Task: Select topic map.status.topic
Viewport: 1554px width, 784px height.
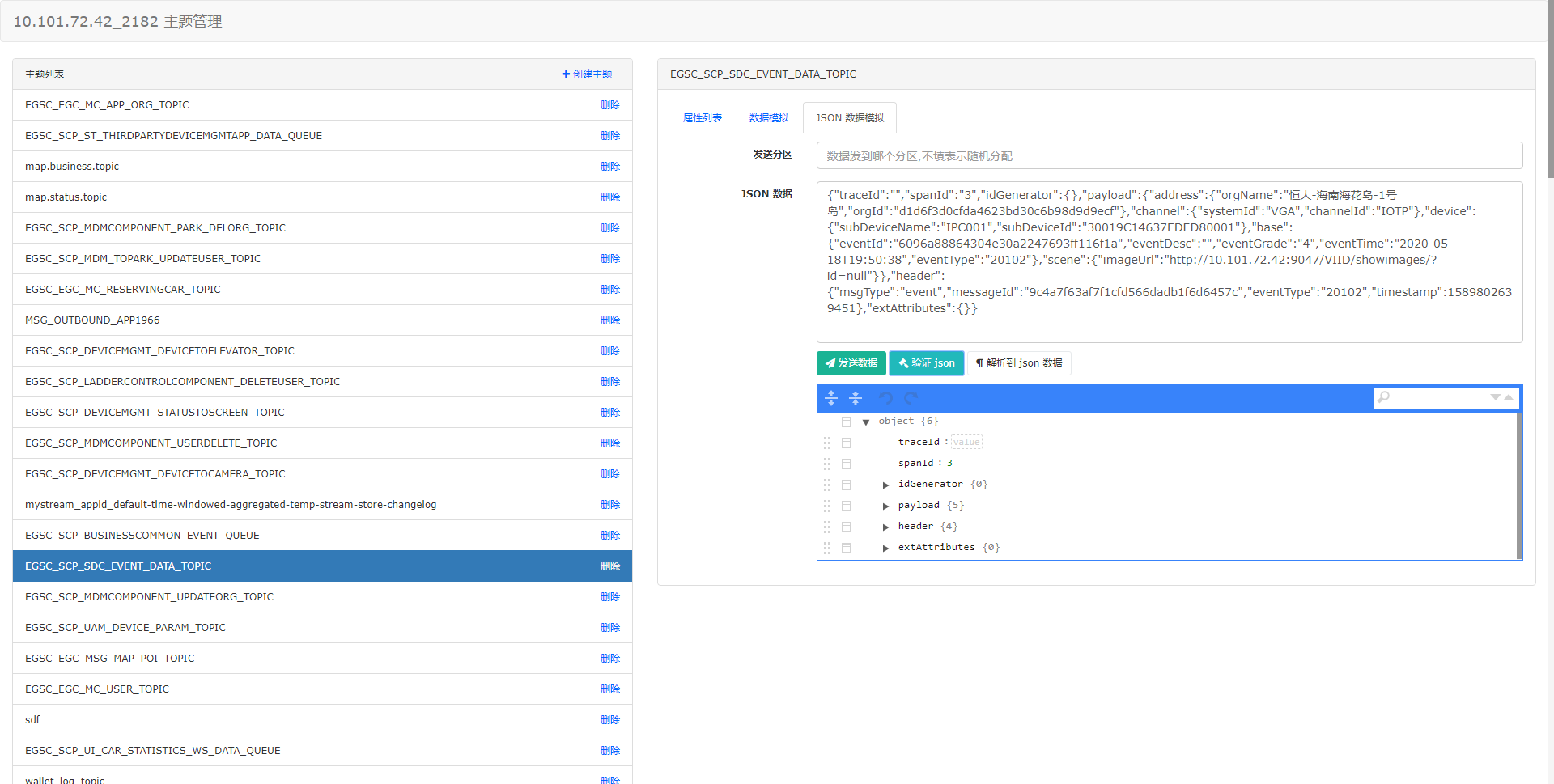Action: [322, 197]
